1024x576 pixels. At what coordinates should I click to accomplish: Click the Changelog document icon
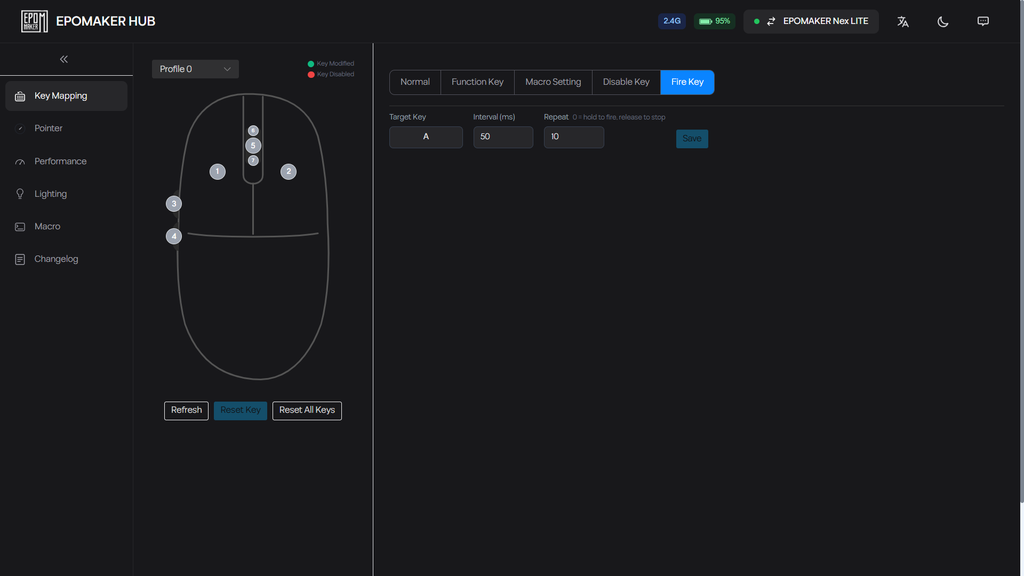coord(20,259)
